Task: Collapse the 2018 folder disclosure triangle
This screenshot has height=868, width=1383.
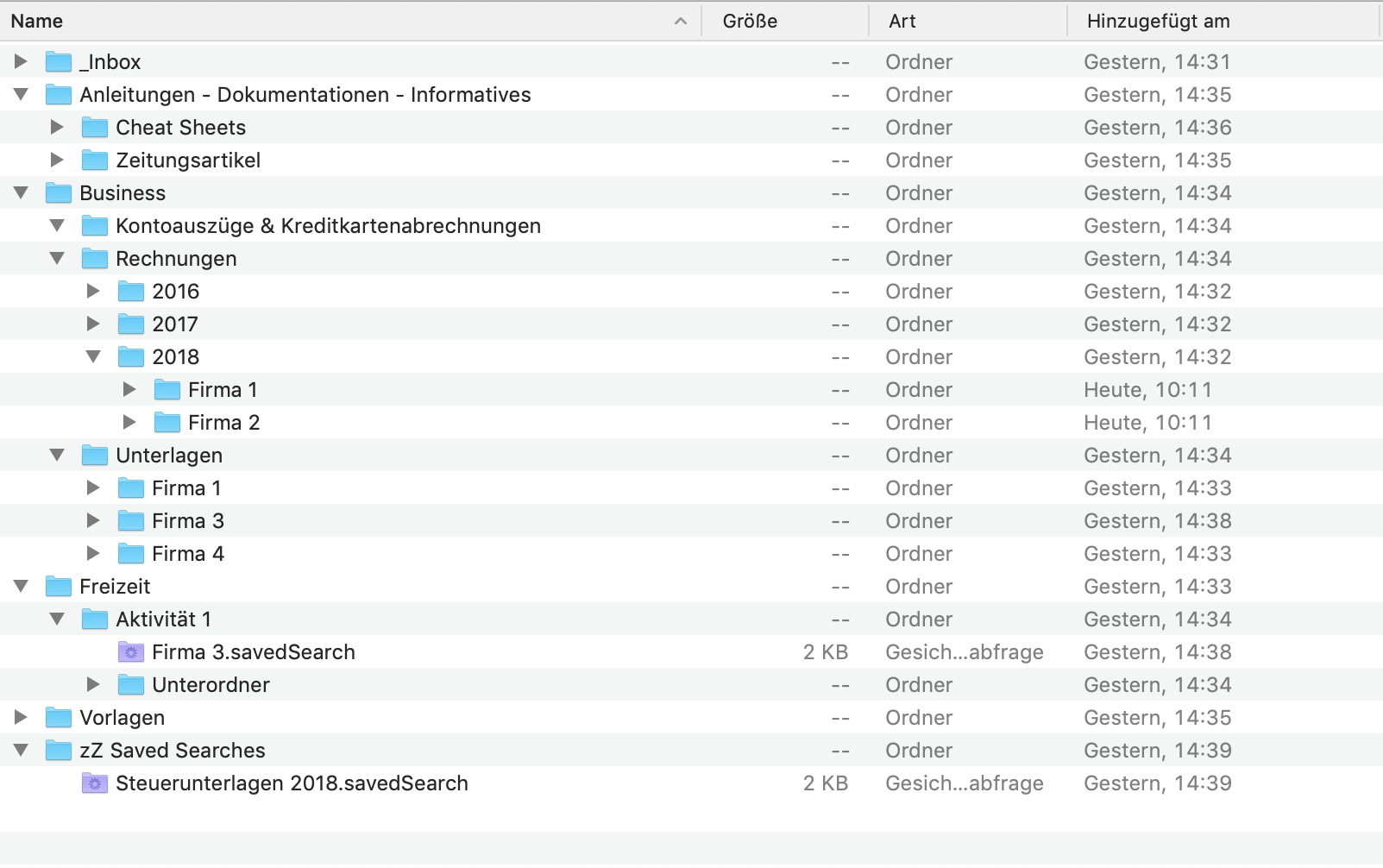Action: [93, 357]
